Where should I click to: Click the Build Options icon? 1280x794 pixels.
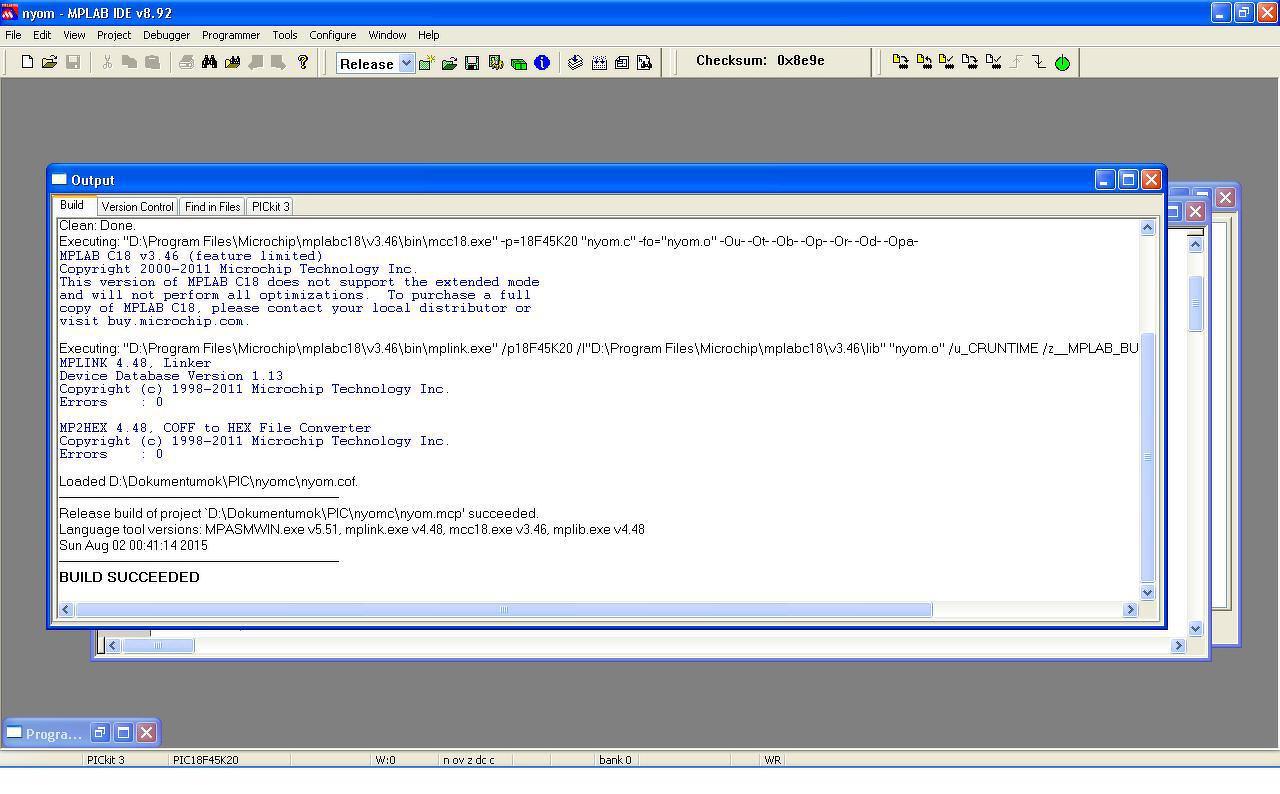click(495, 63)
